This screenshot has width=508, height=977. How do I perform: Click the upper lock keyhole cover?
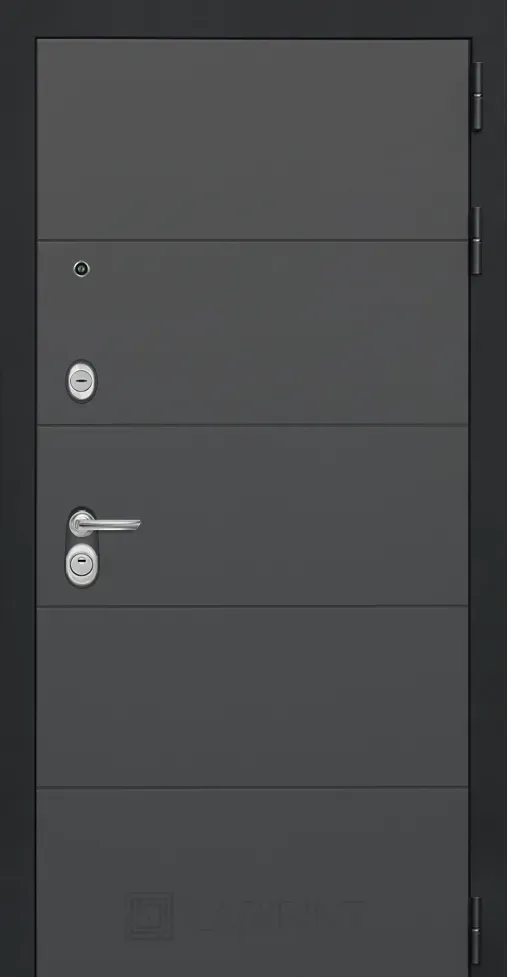click(81, 380)
